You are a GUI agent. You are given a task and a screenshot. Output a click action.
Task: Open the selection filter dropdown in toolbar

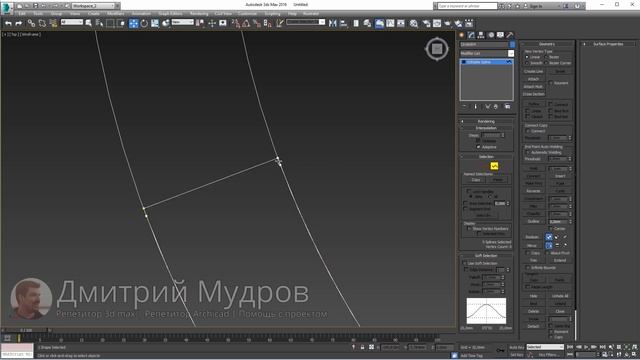click(72, 23)
